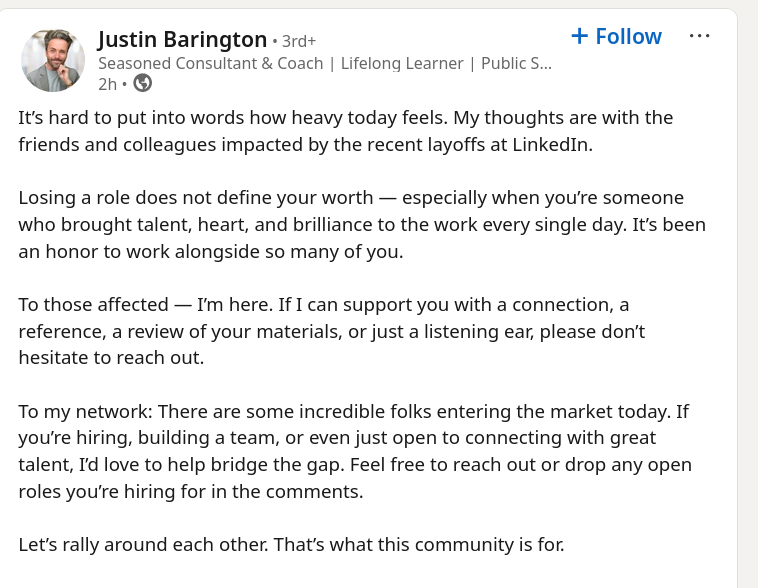This screenshot has height=588, width=758.
Task: Click the 2h post timestamp
Action: pos(107,84)
